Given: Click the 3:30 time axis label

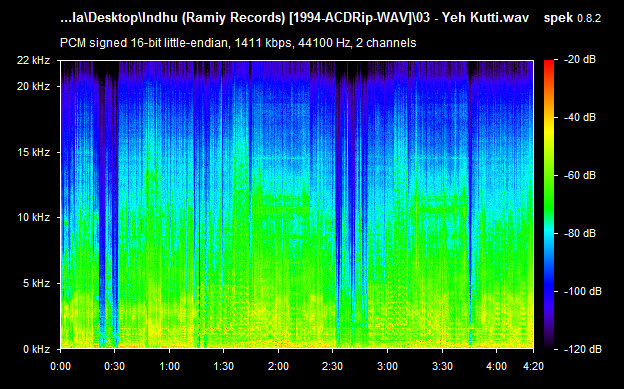Looking at the screenshot, I should [x=442, y=366].
